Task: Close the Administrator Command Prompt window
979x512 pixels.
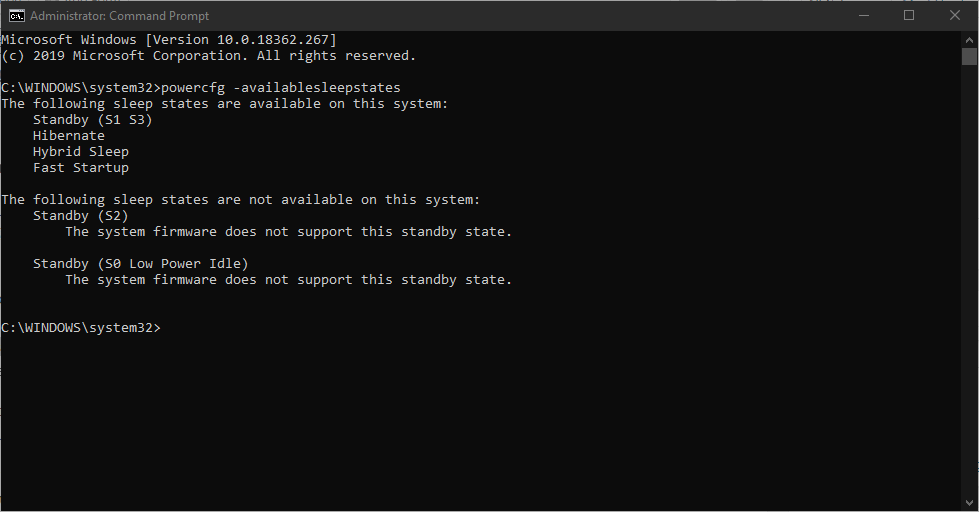Action: point(955,16)
